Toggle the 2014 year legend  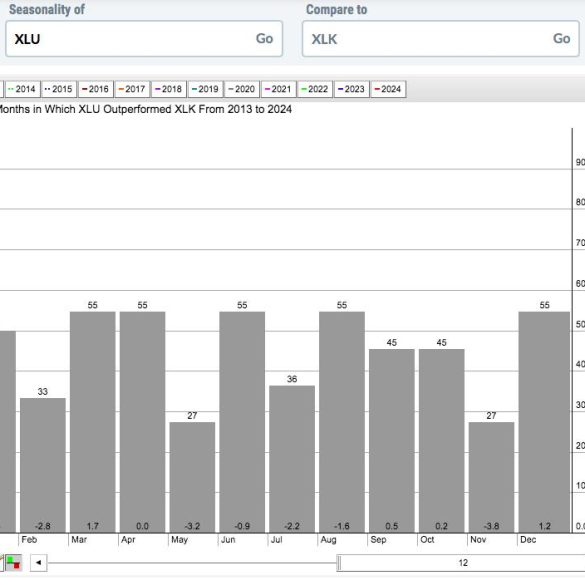coord(23,89)
